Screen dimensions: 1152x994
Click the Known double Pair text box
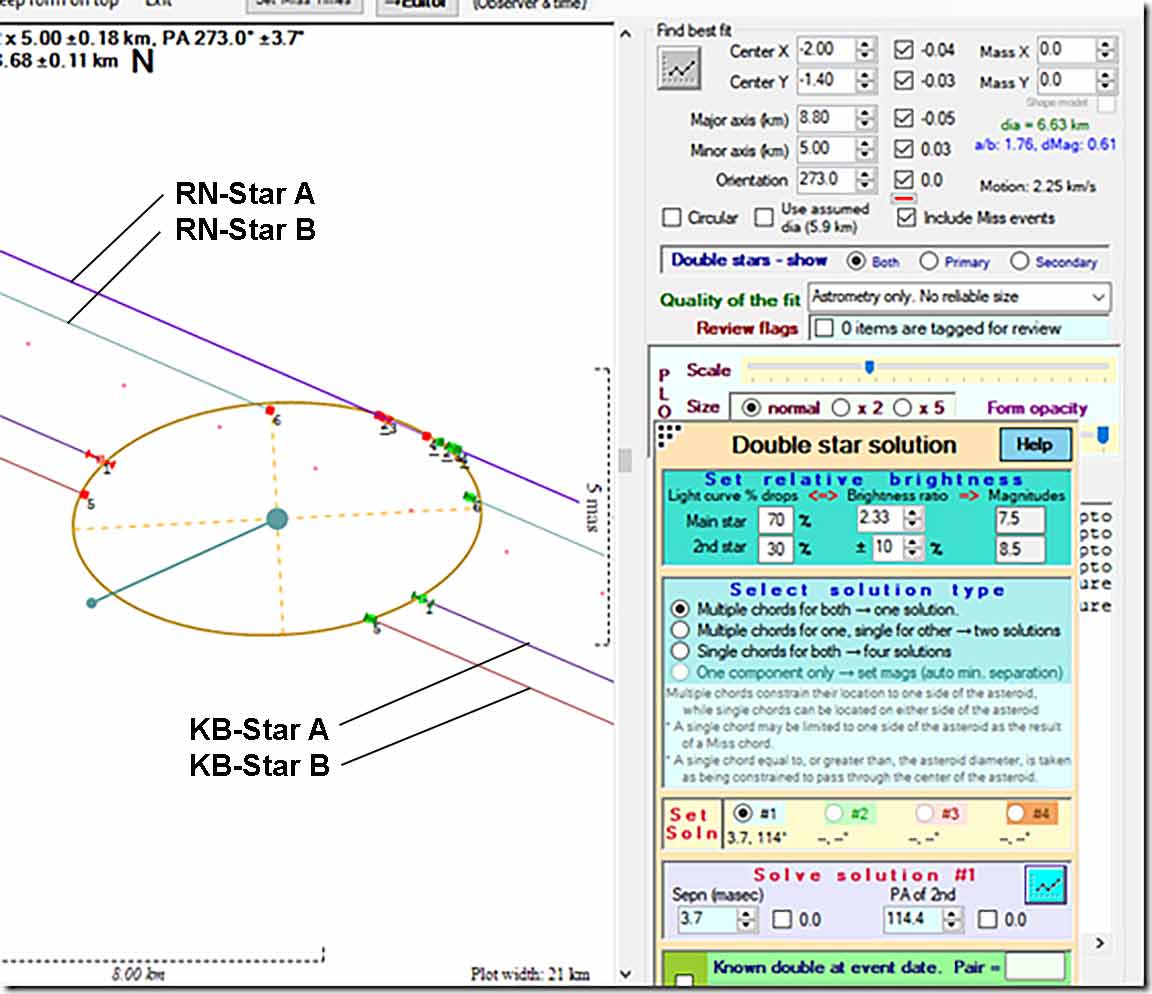point(1034,967)
